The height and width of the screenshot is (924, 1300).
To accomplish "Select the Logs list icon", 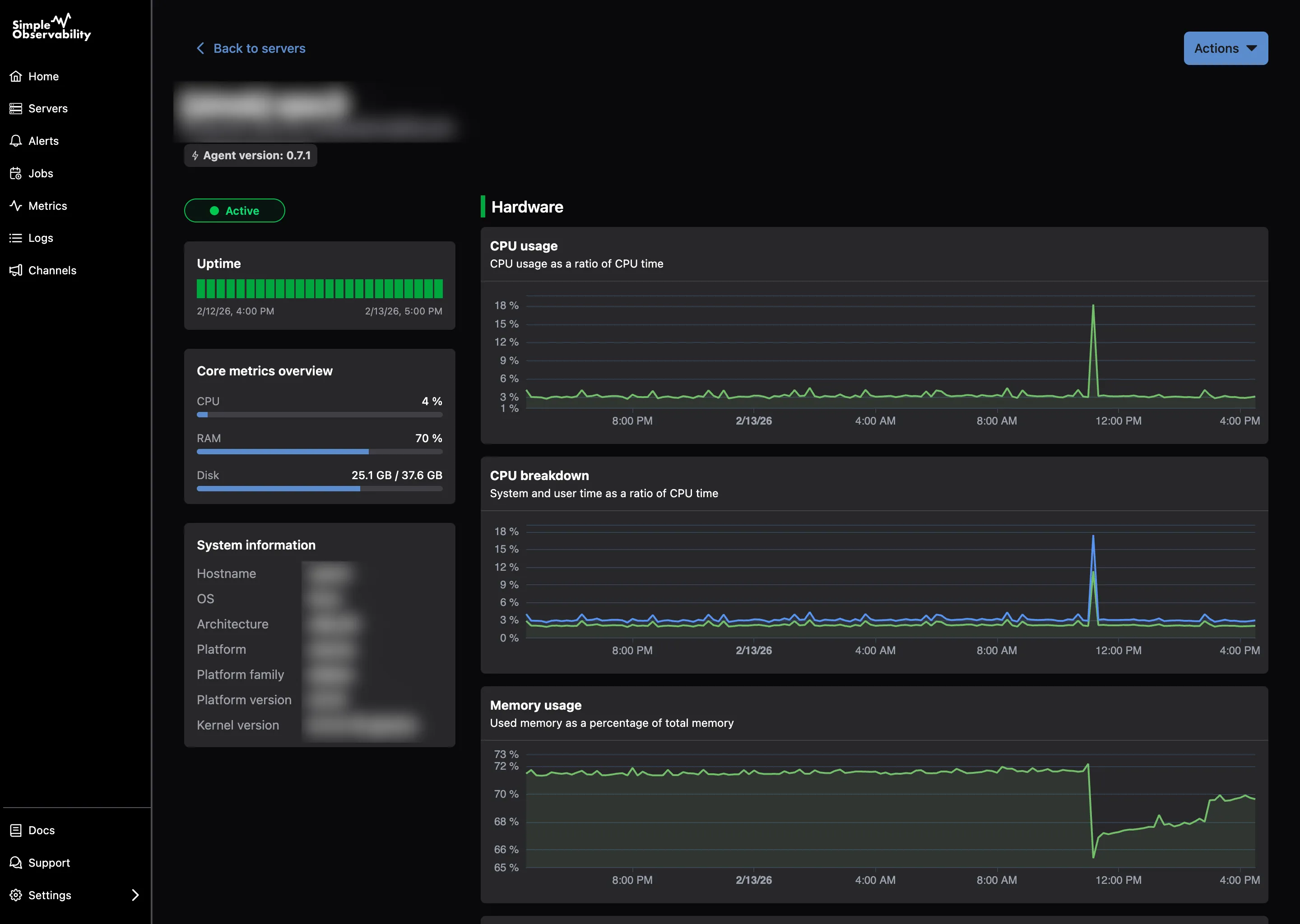I will point(16,238).
